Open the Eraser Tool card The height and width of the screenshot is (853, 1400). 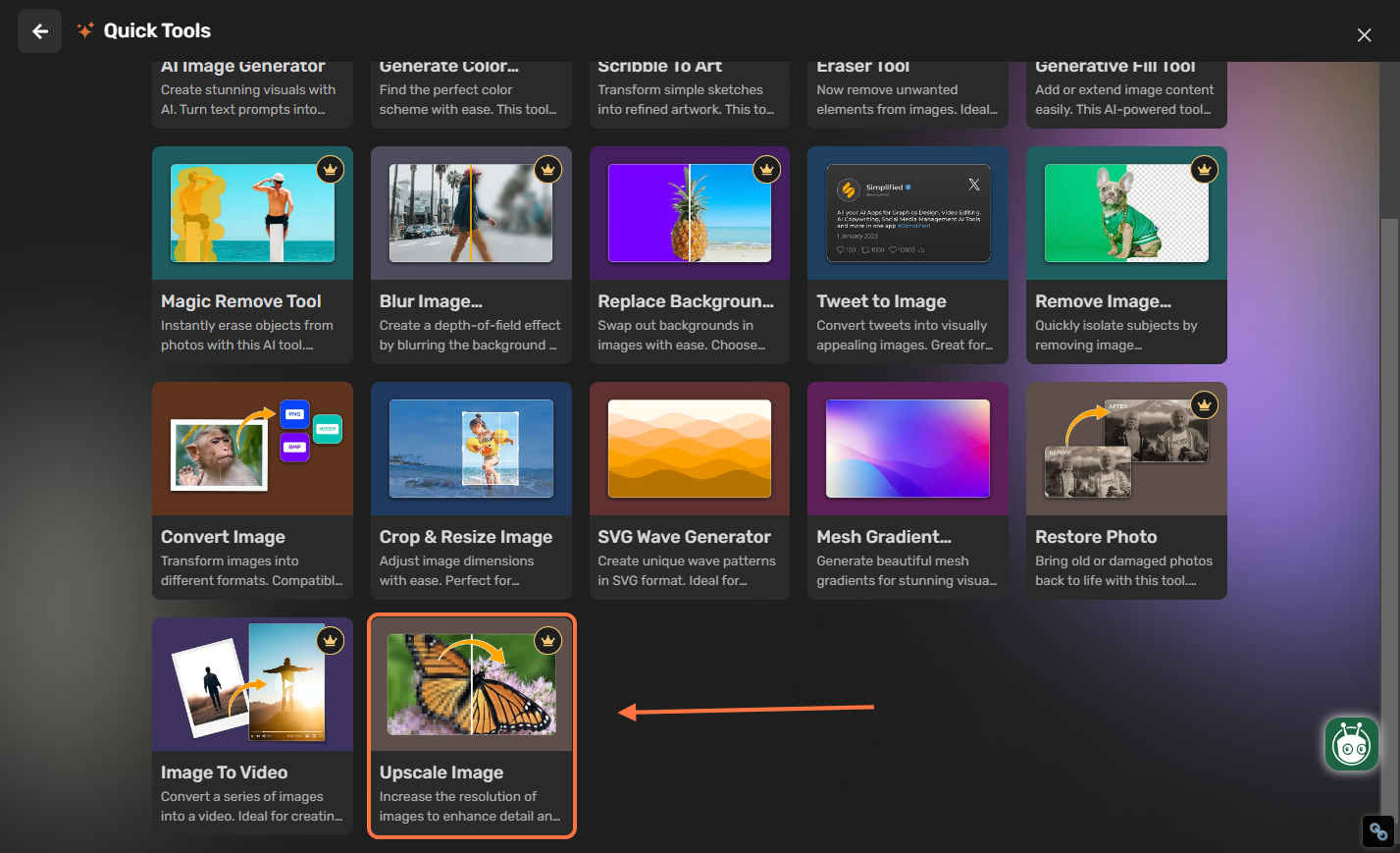coord(907,94)
